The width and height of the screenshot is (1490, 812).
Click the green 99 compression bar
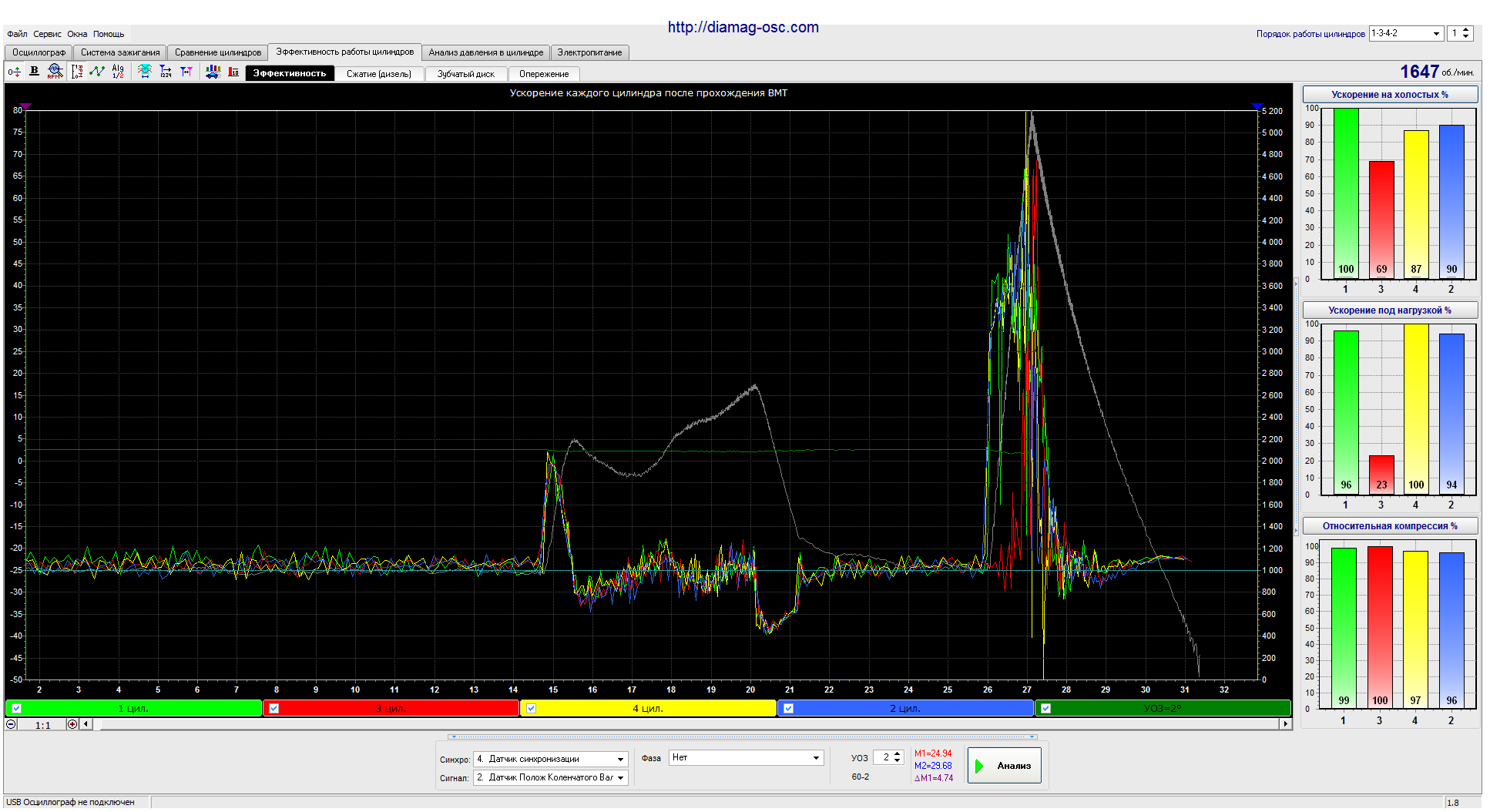(1344, 629)
